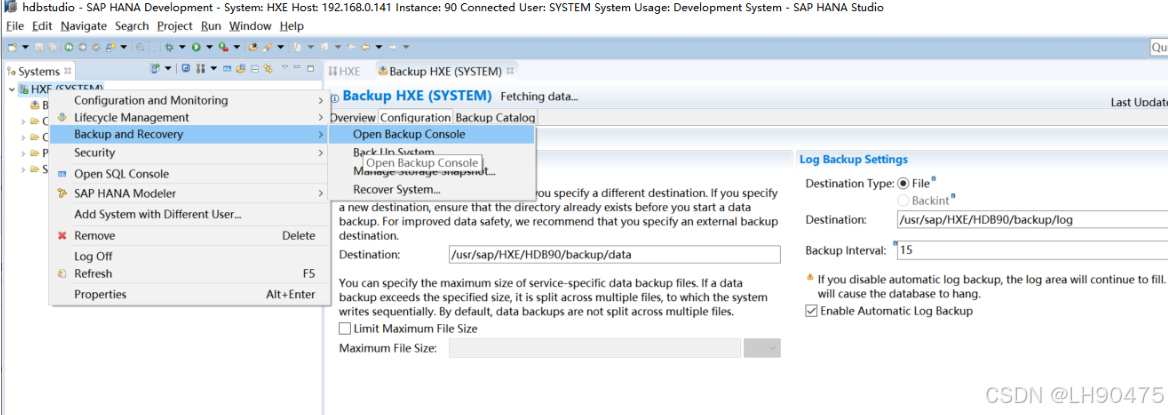The width and height of the screenshot is (1168, 415).
Task: Click the tools icon in Systems panel toolbar
Action: coord(200,69)
